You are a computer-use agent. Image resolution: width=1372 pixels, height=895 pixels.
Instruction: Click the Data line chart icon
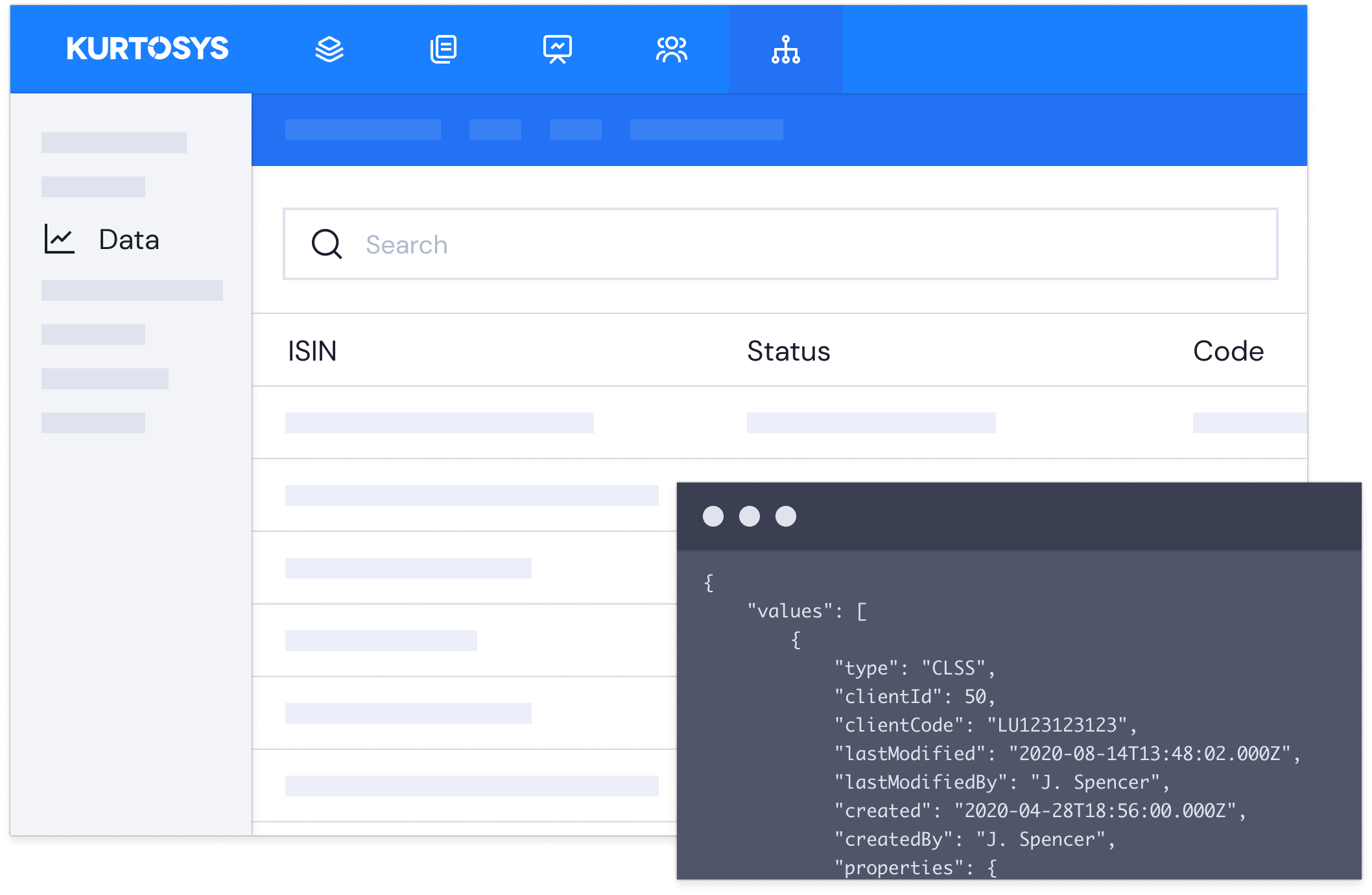(x=59, y=239)
